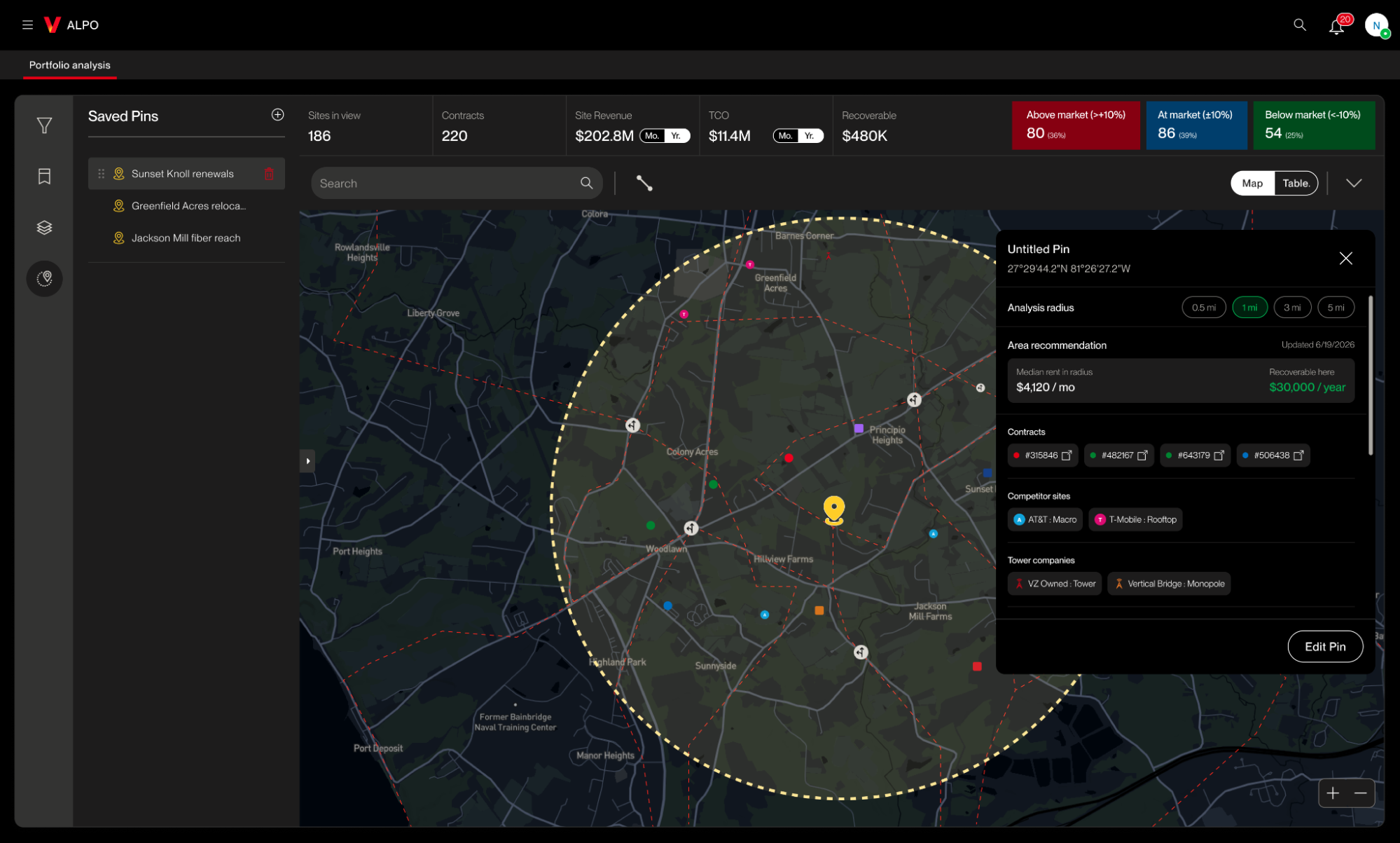Open contract #643179 external link
Screen dimensions: 1400x843
coord(1219,455)
